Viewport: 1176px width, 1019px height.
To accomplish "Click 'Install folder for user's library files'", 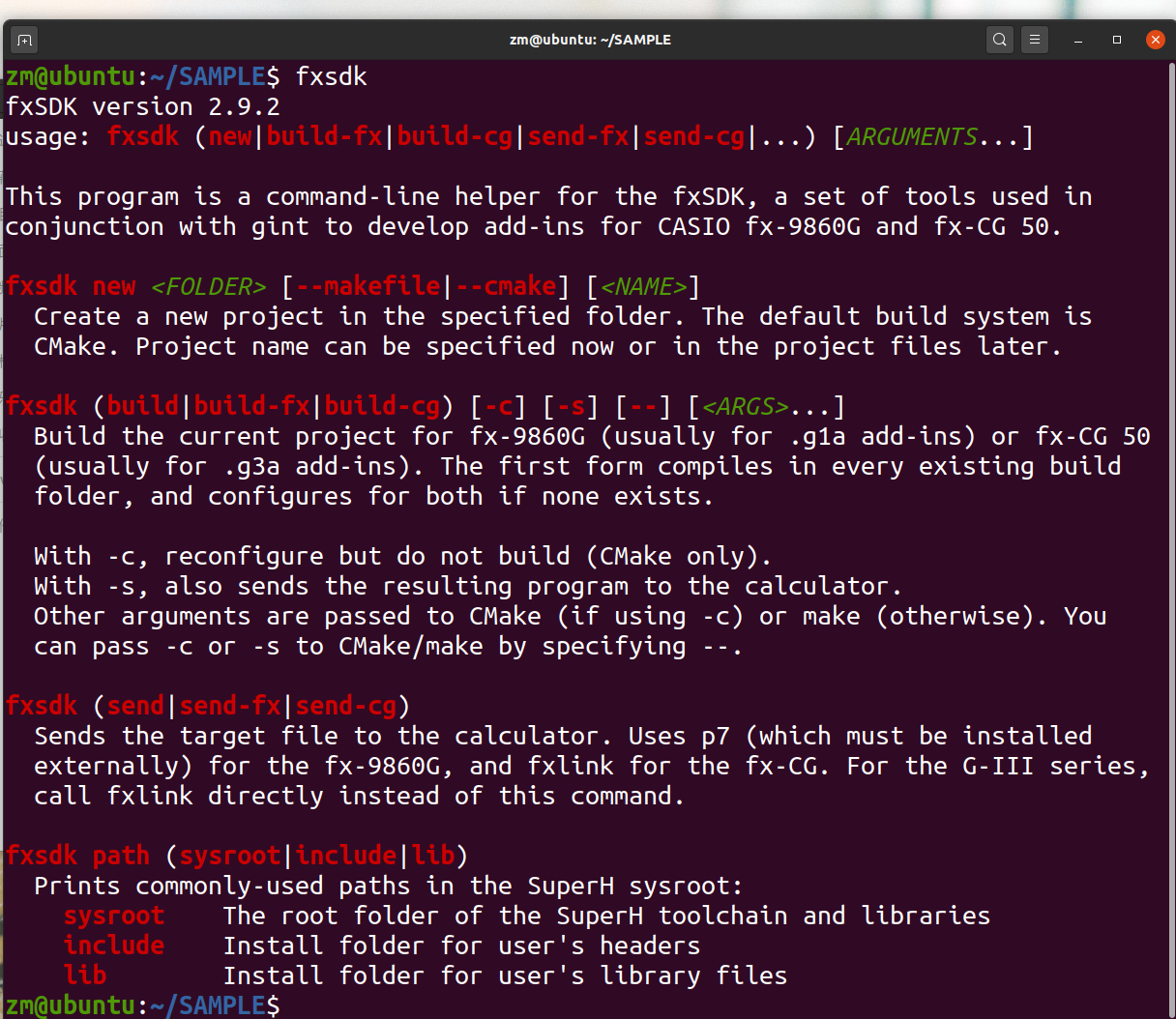I will tap(506, 975).
